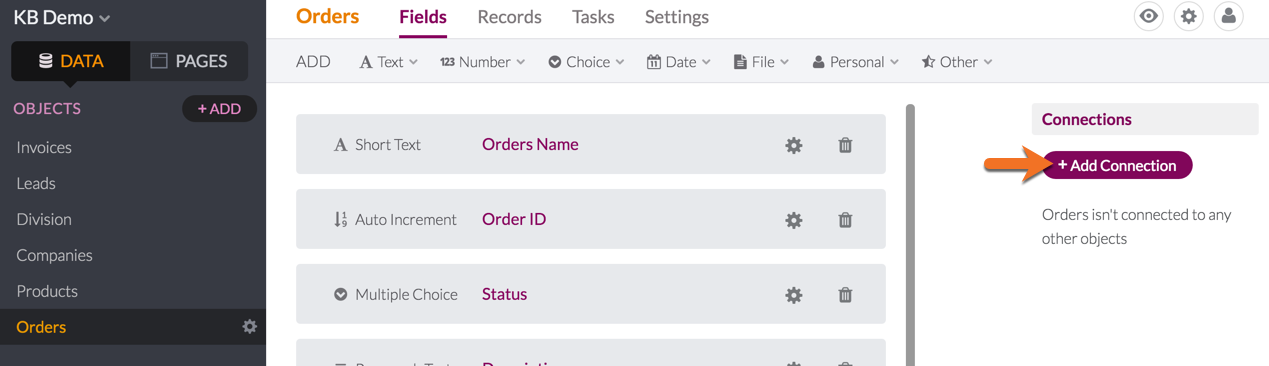Click the fields list scrollbar

point(910,235)
